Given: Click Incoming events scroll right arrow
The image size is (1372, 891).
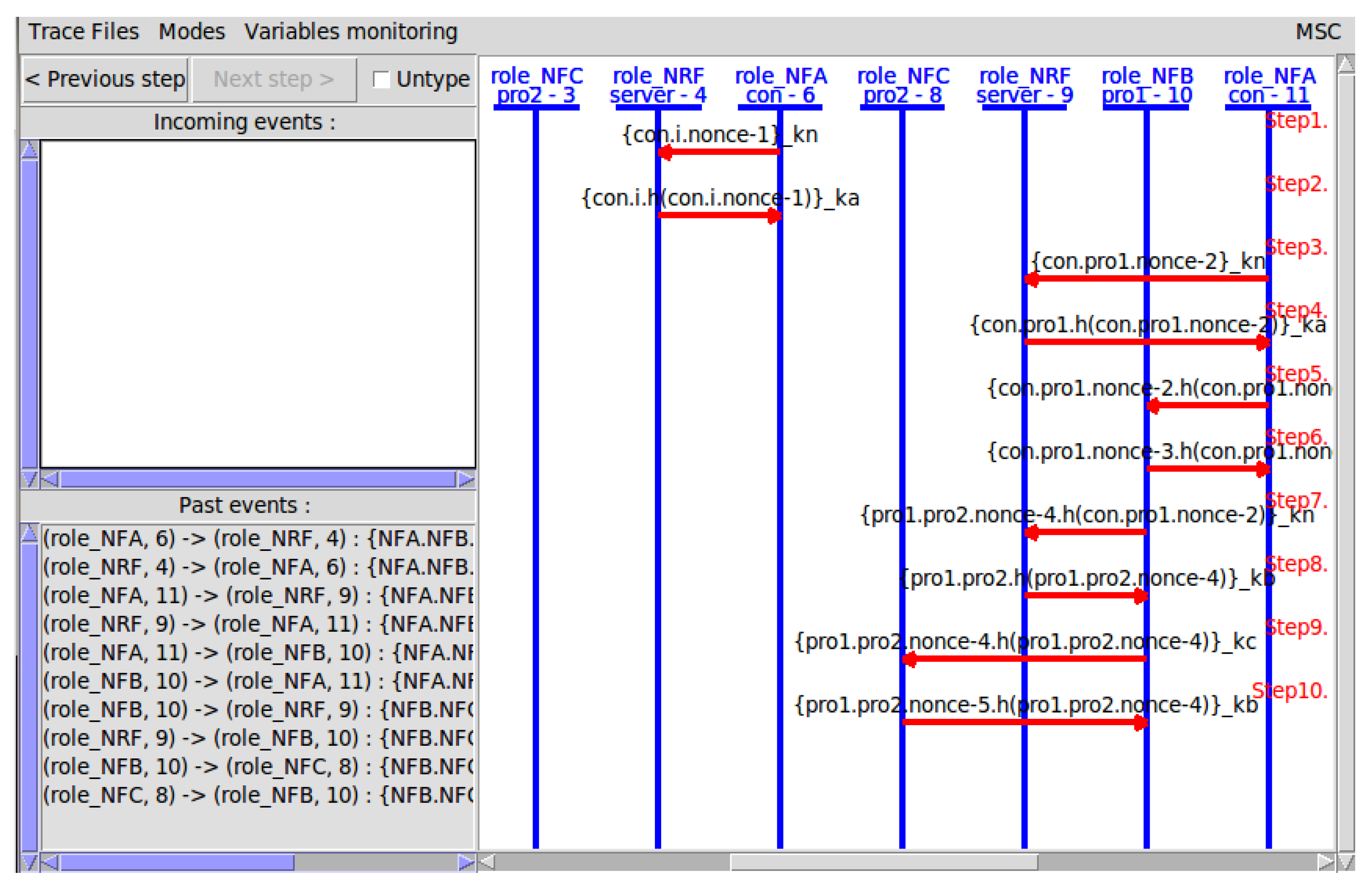Looking at the screenshot, I should pos(466,479).
